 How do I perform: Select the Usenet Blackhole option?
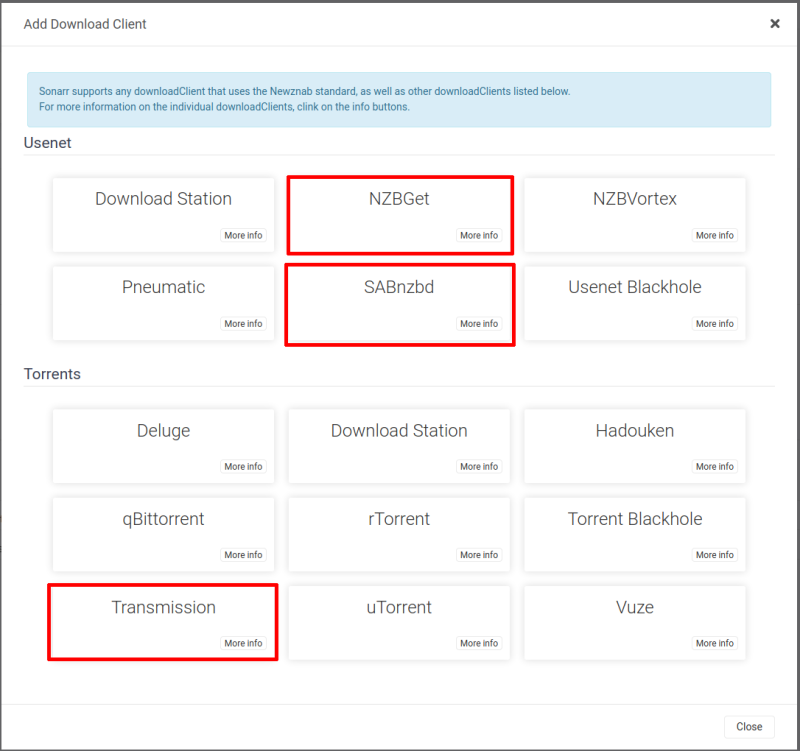click(x=635, y=304)
